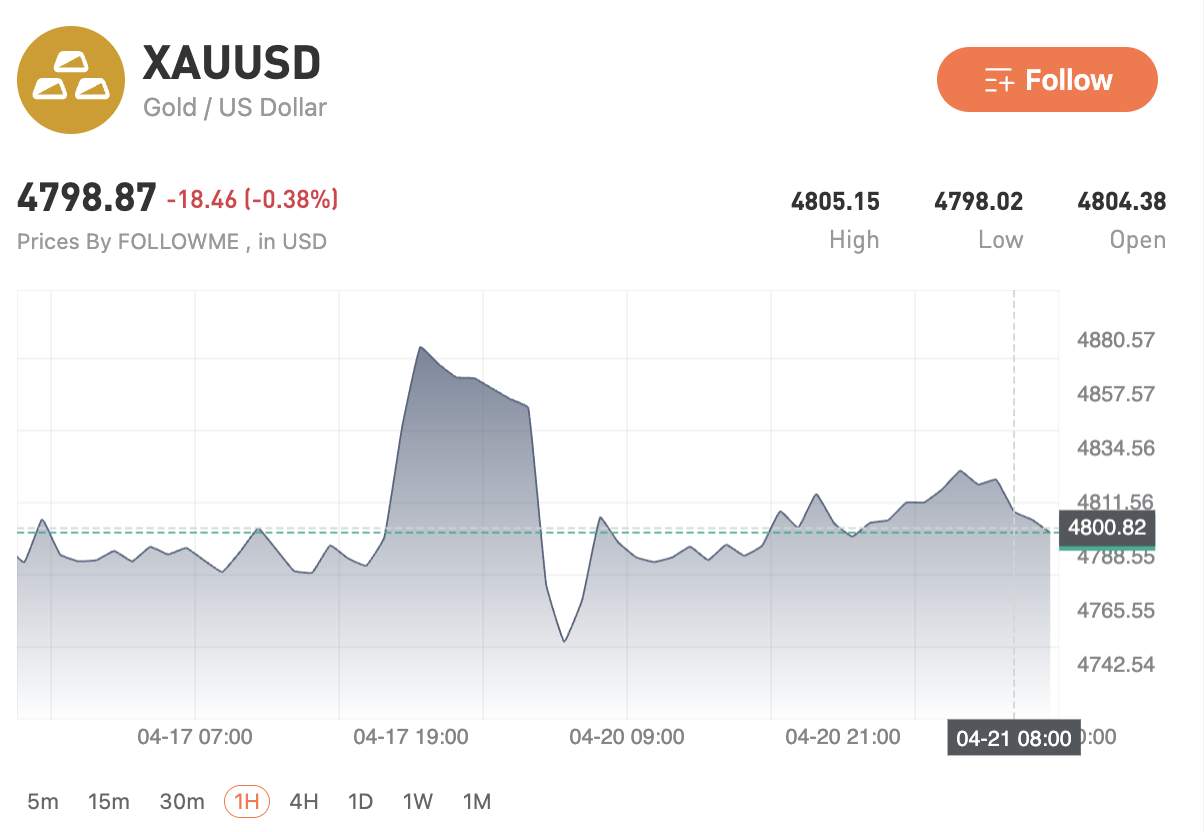This screenshot has width=1204, height=832.
Task: Switch to the 15m interval
Action: click(108, 801)
